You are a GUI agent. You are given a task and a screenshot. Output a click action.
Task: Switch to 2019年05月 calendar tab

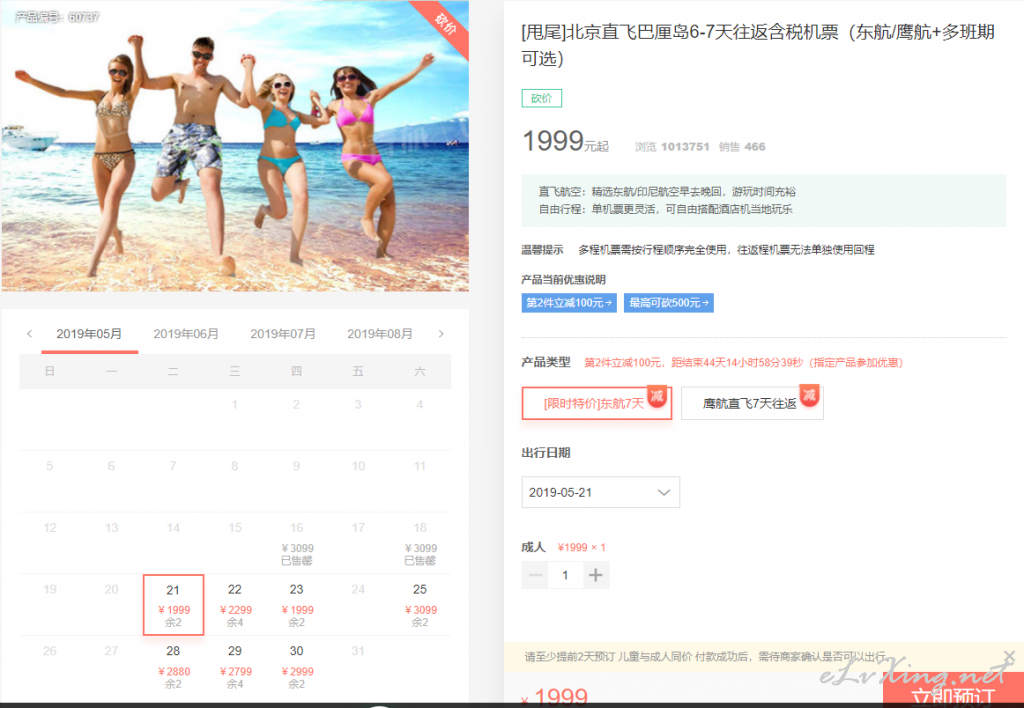(x=89, y=334)
